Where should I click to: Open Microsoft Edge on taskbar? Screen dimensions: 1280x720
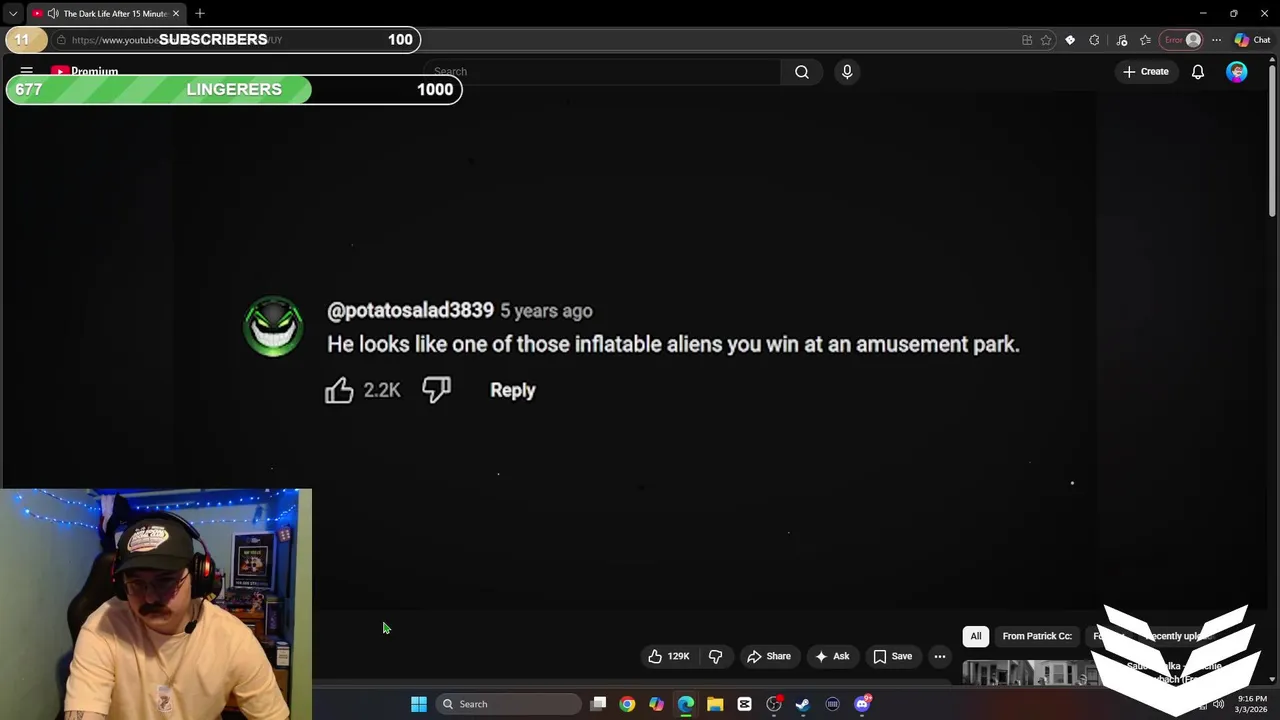pos(686,704)
